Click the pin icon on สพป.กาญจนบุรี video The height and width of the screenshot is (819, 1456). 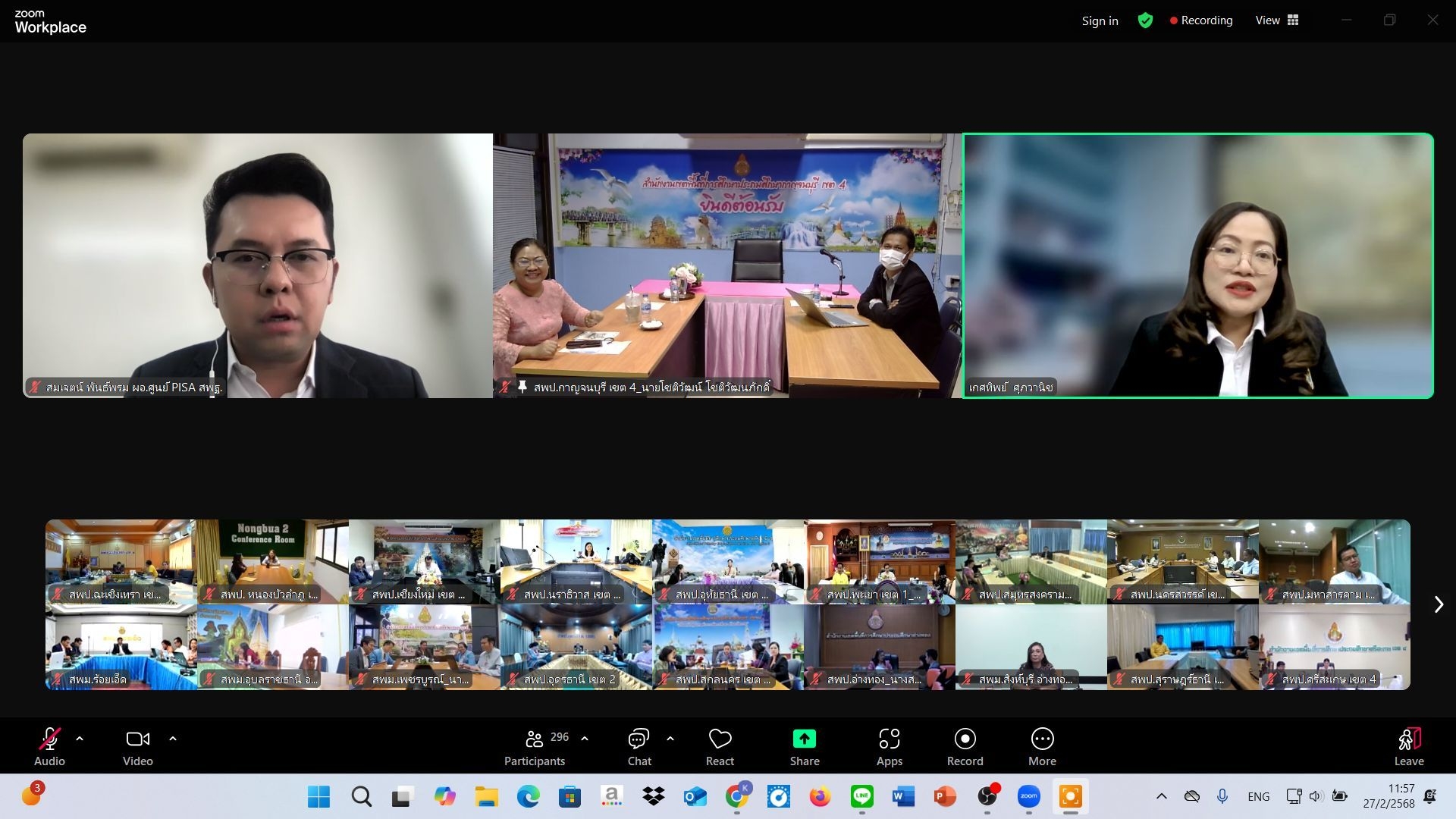522,387
